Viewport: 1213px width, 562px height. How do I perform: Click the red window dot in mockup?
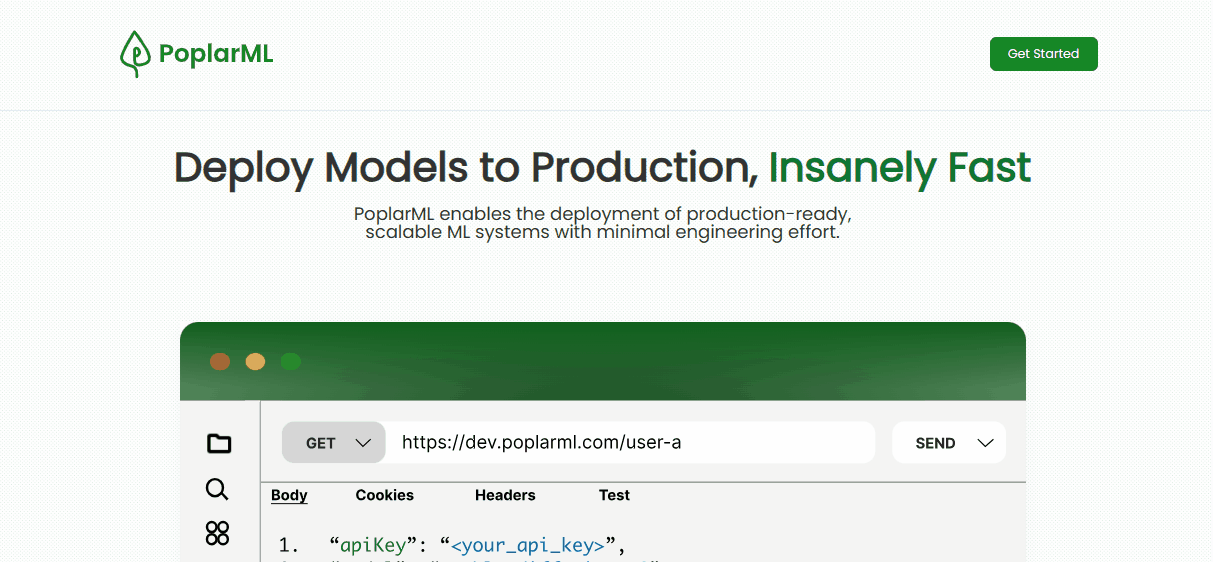pyautogui.click(x=220, y=362)
